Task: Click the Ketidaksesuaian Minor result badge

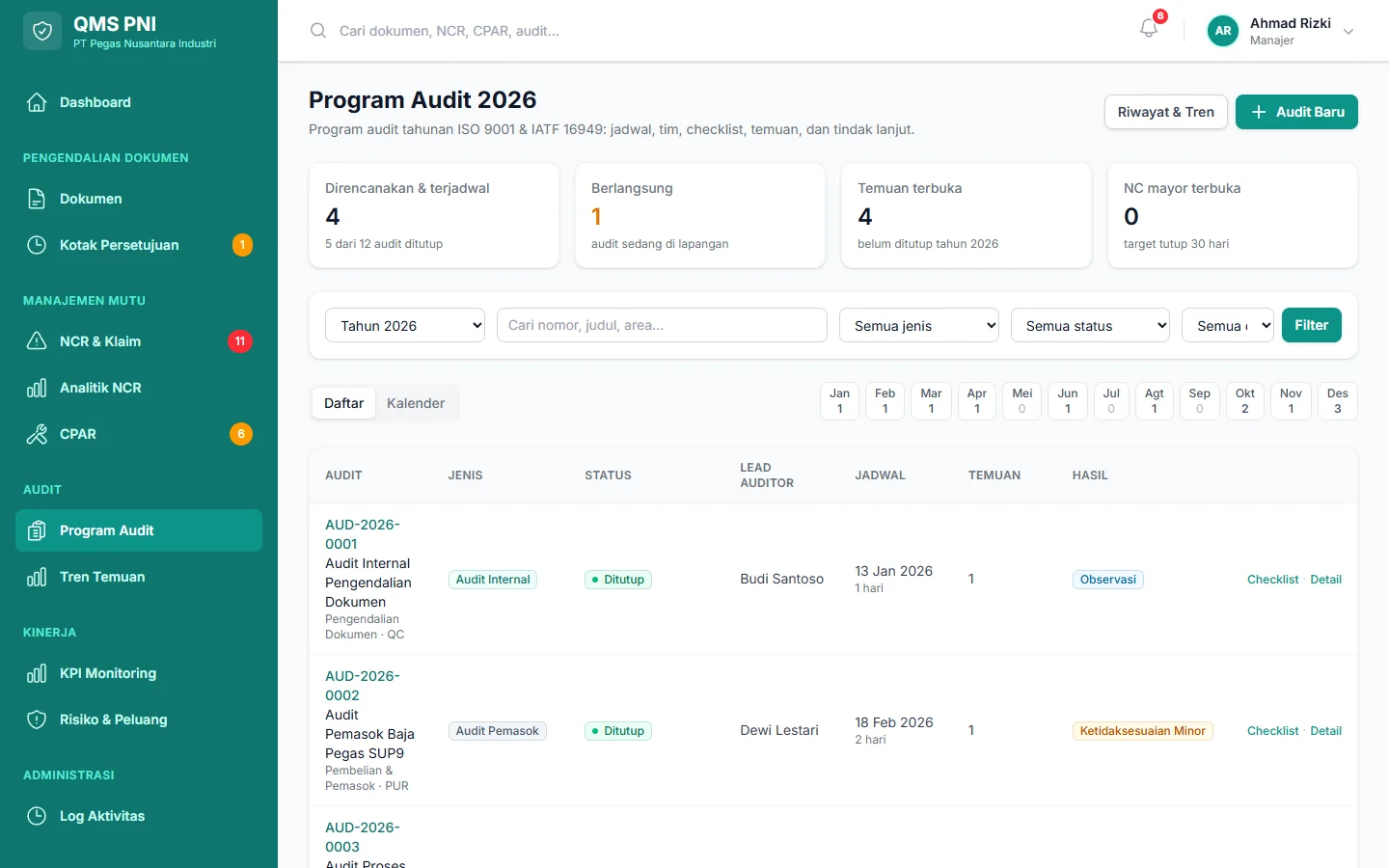Action: tap(1142, 731)
